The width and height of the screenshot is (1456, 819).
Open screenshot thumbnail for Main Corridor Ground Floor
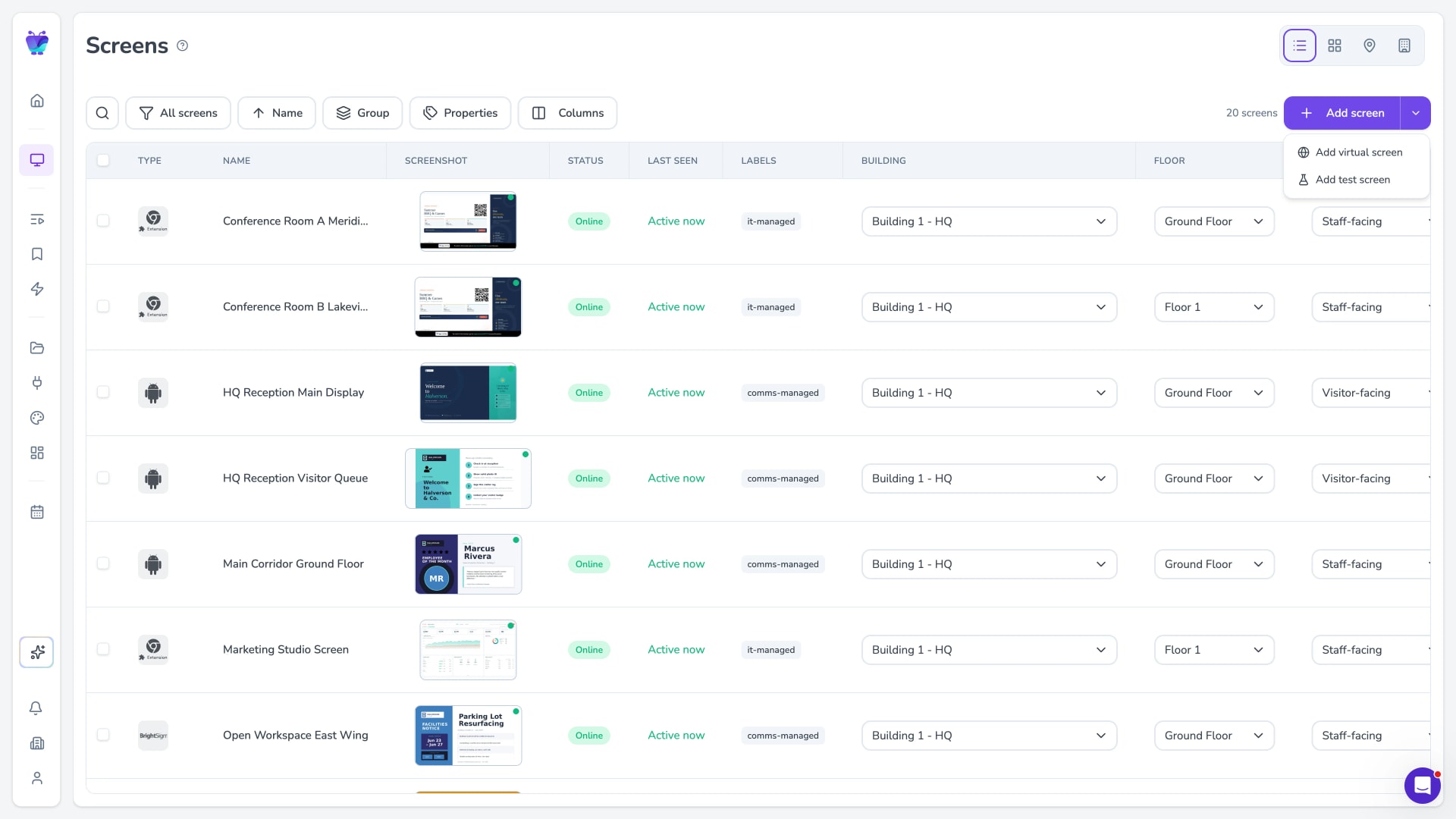[468, 564]
